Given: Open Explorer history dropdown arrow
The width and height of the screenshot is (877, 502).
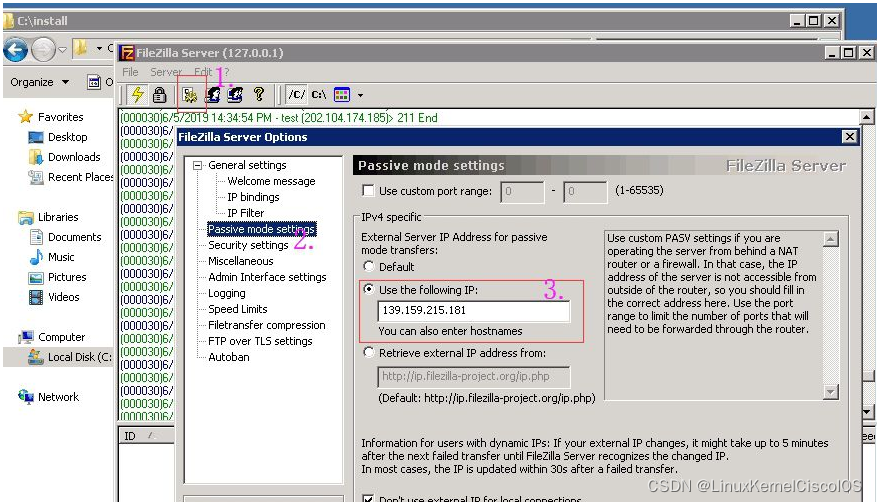Looking at the screenshot, I should pyautogui.click(x=63, y=50).
